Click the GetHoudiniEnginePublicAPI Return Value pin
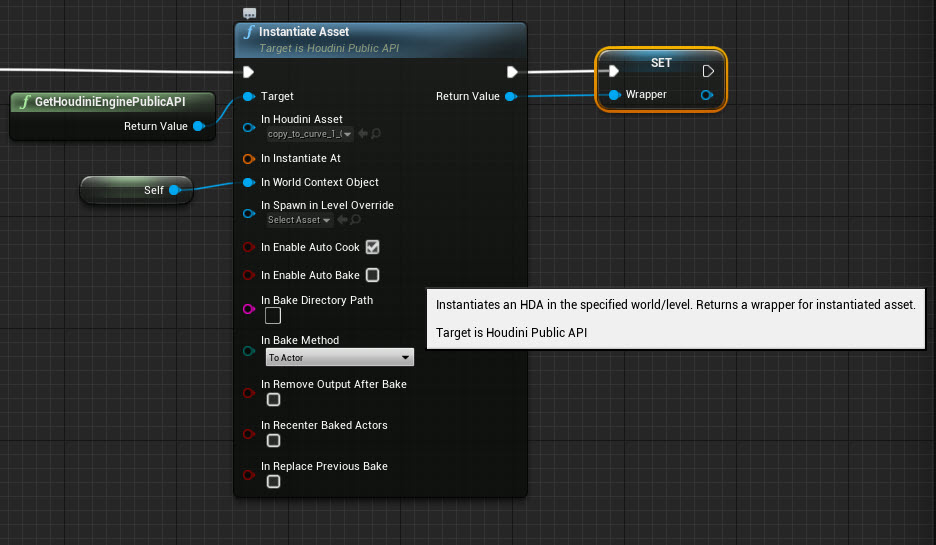 click(199, 126)
